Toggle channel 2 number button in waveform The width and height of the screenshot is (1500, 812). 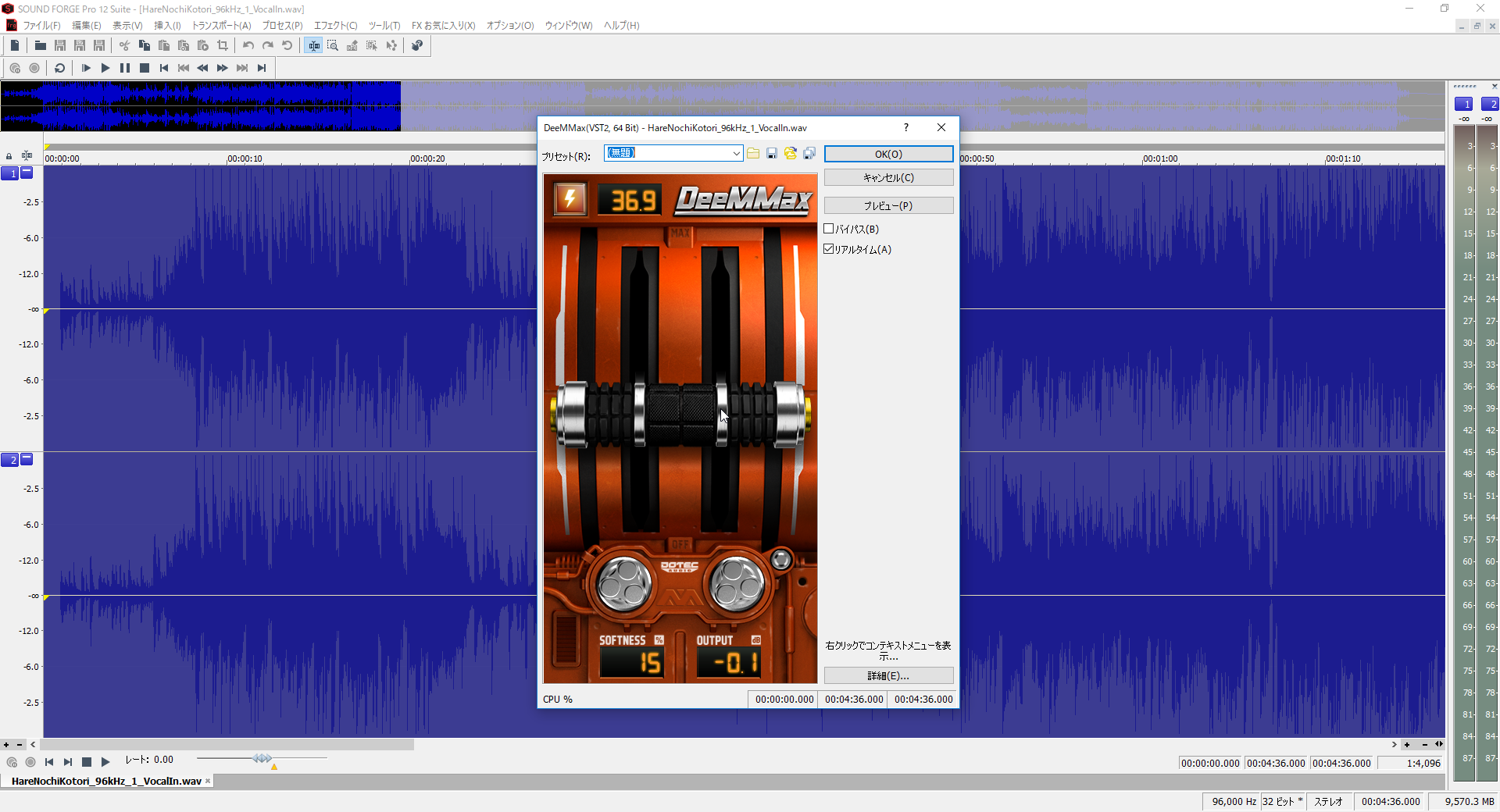point(10,460)
